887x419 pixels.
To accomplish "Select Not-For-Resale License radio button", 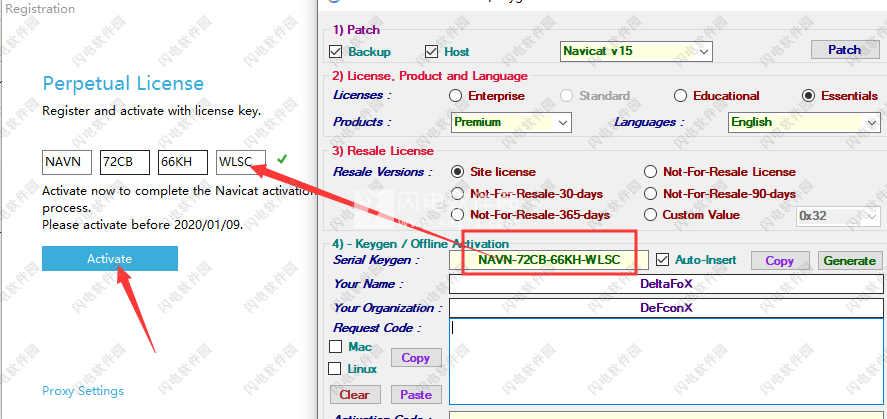I will coord(651,171).
